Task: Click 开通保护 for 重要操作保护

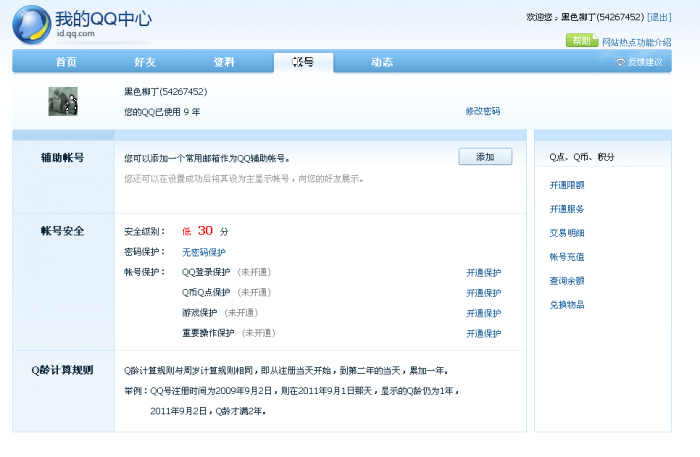Action: coord(483,333)
